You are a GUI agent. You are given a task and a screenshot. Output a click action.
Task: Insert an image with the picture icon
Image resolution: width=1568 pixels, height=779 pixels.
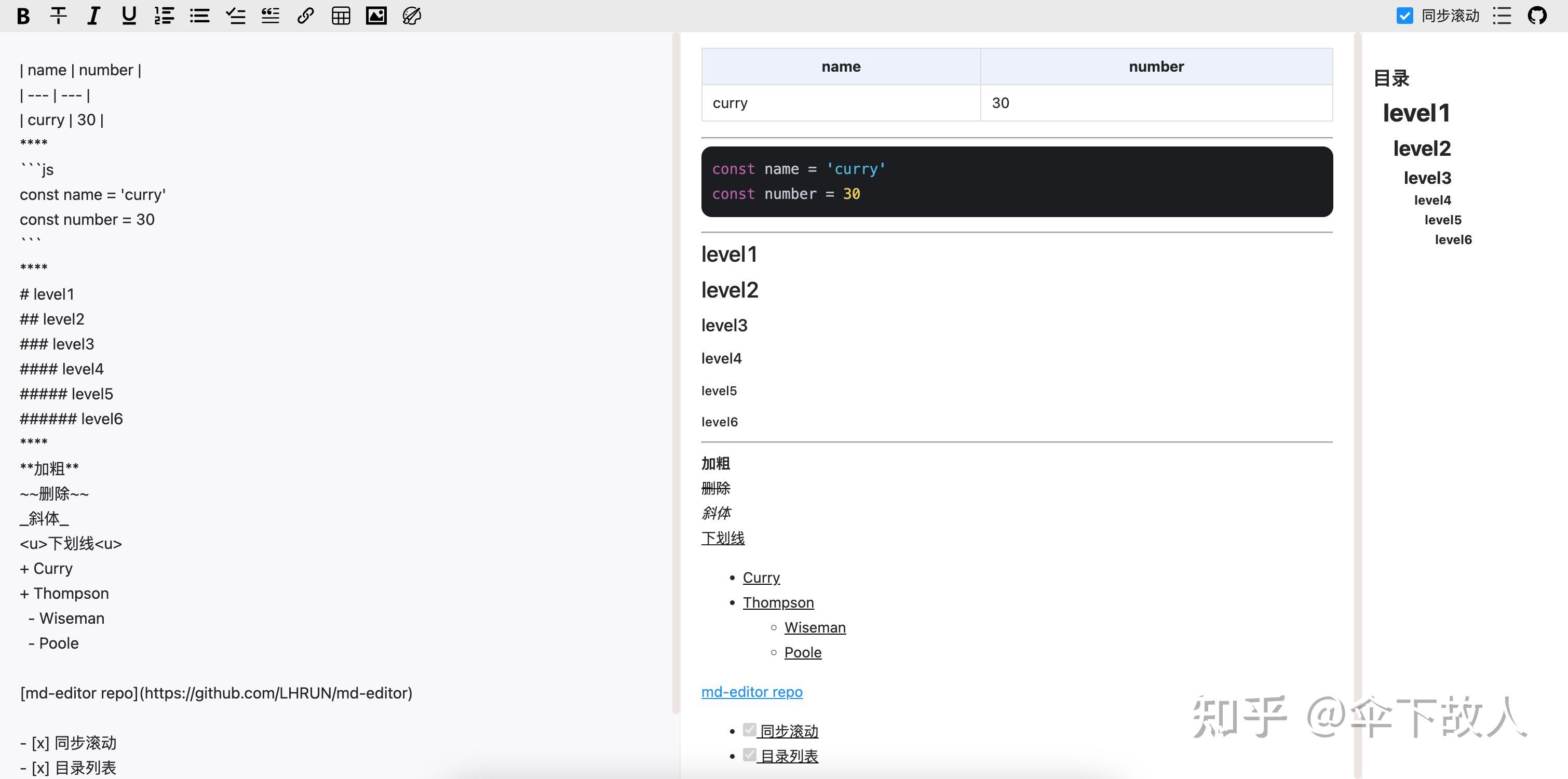pos(376,16)
